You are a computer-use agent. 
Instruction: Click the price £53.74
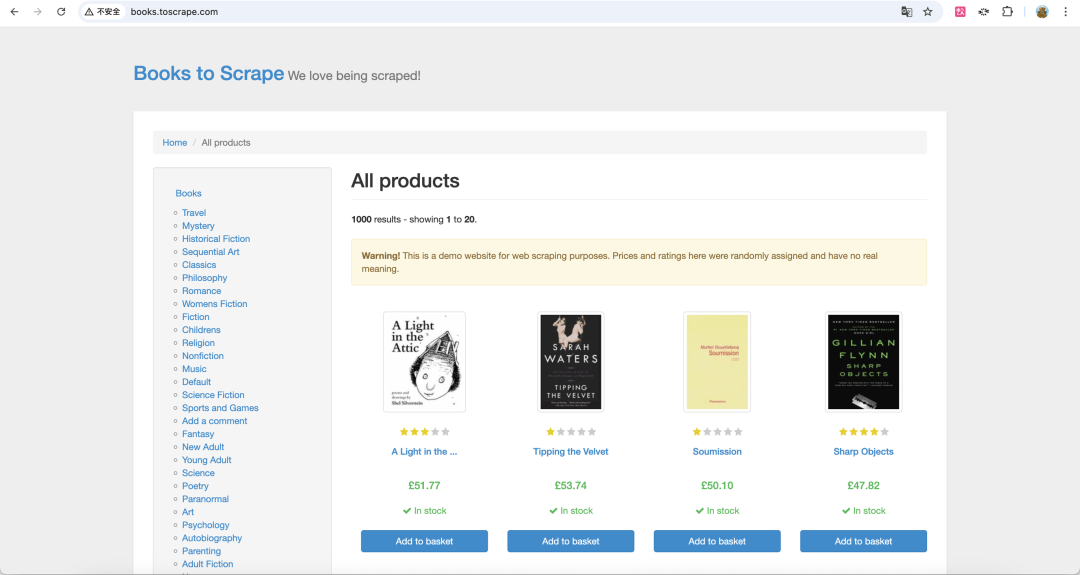(x=571, y=485)
